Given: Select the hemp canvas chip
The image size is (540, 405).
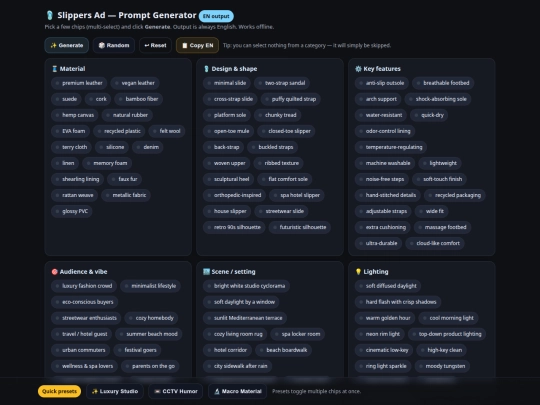Looking at the screenshot, I should pyautogui.click(x=75, y=115).
